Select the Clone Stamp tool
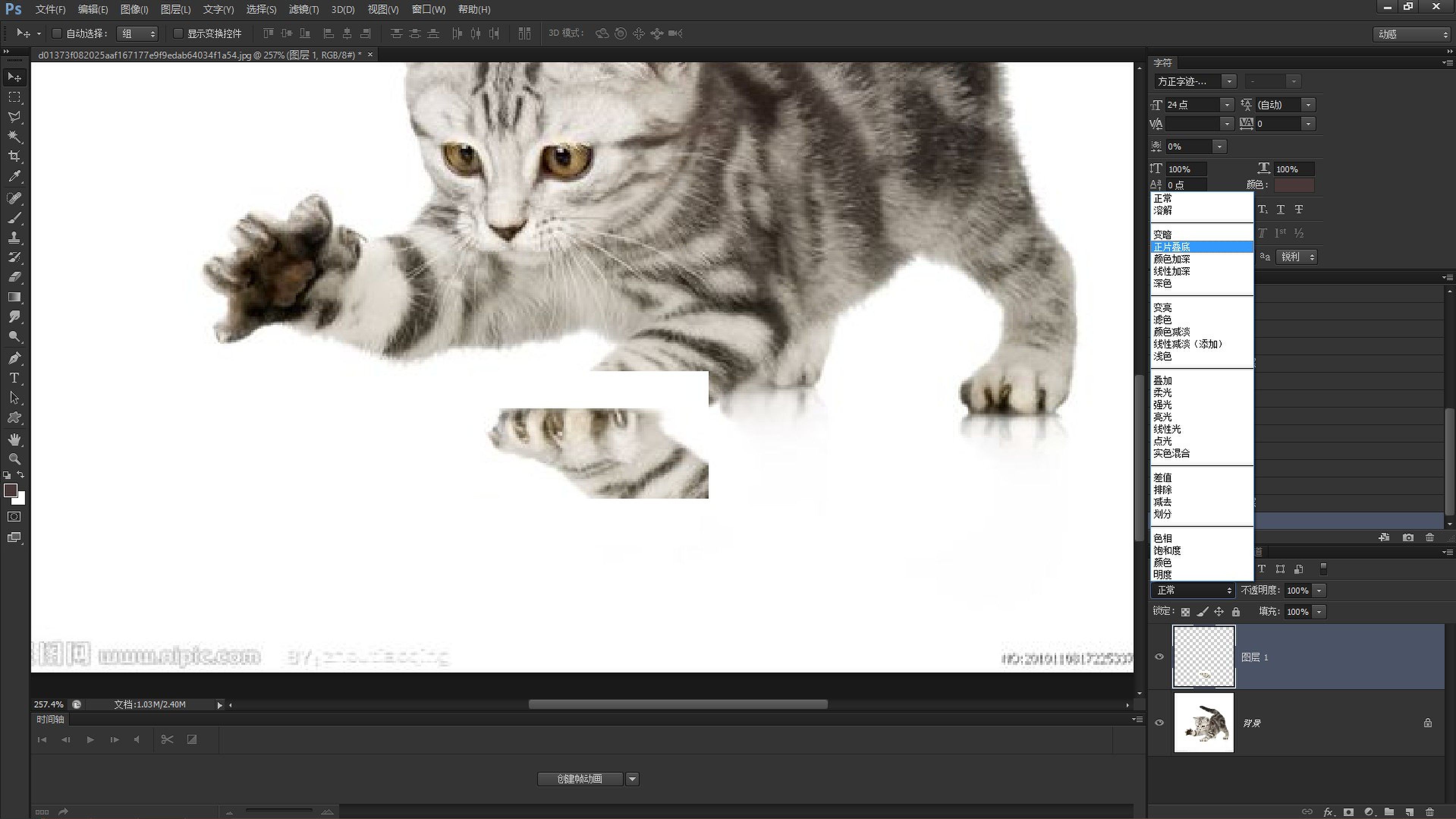Screen dimensions: 1456x819 click(x=15, y=238)
